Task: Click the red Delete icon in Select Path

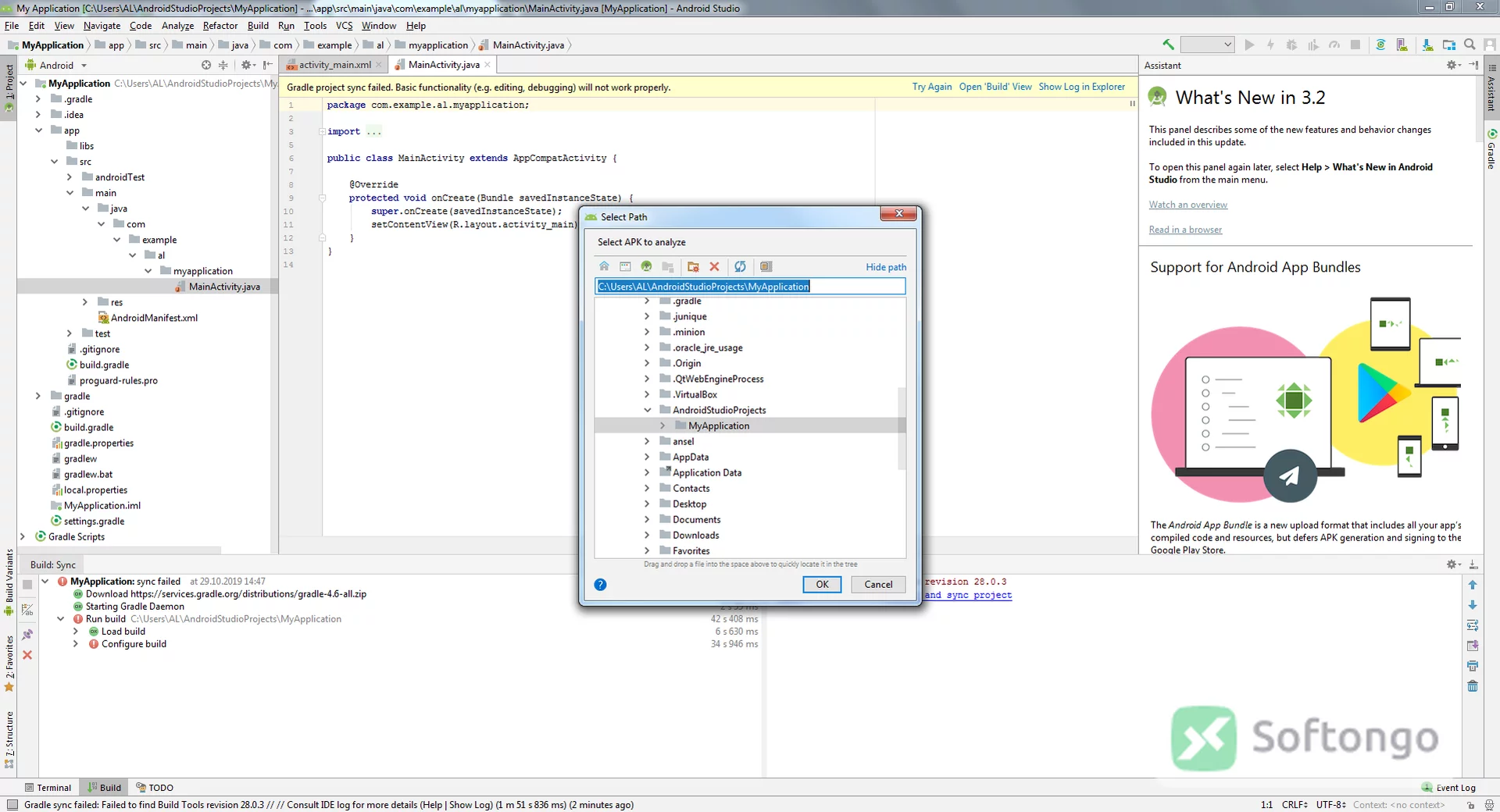Action: tap(714, 266)
